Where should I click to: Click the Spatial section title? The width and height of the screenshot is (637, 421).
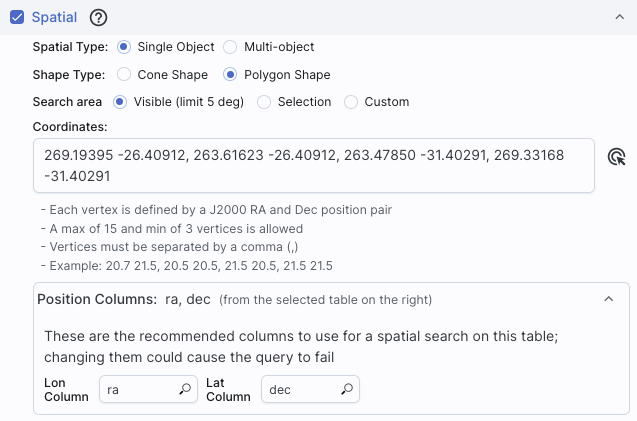point(54,17)
